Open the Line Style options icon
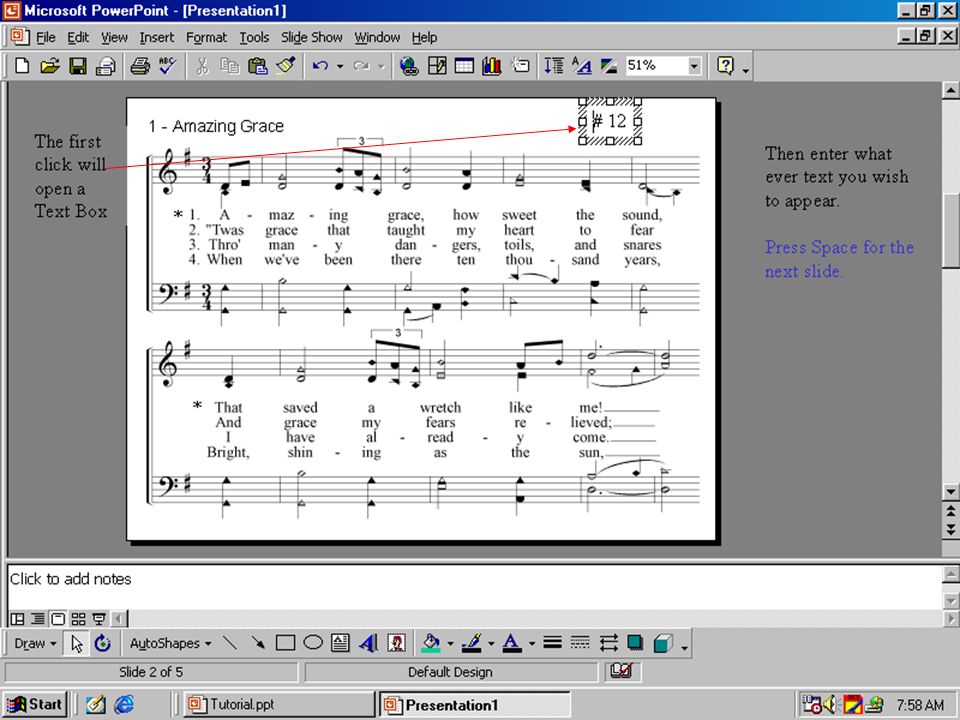This screenshot has height=720, width=960. (552, 643)
